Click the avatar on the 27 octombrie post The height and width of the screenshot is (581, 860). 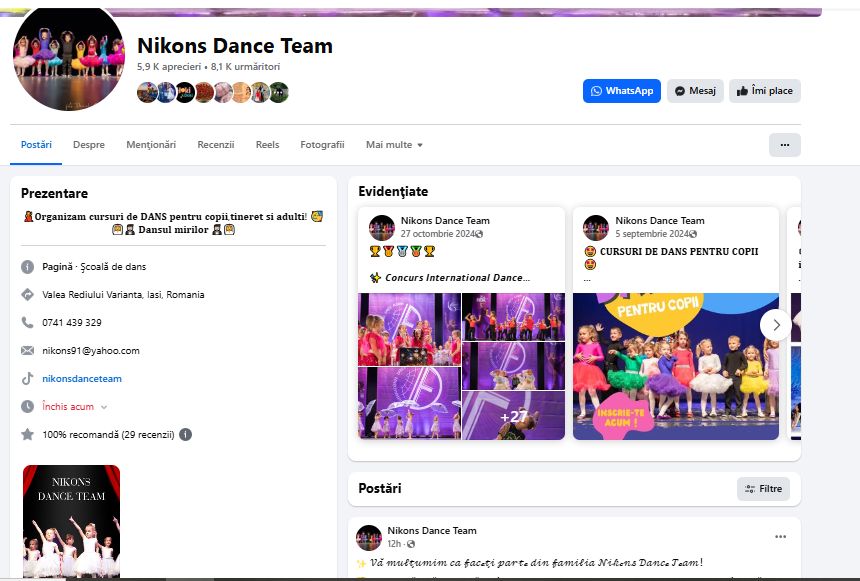click(382, 228)
